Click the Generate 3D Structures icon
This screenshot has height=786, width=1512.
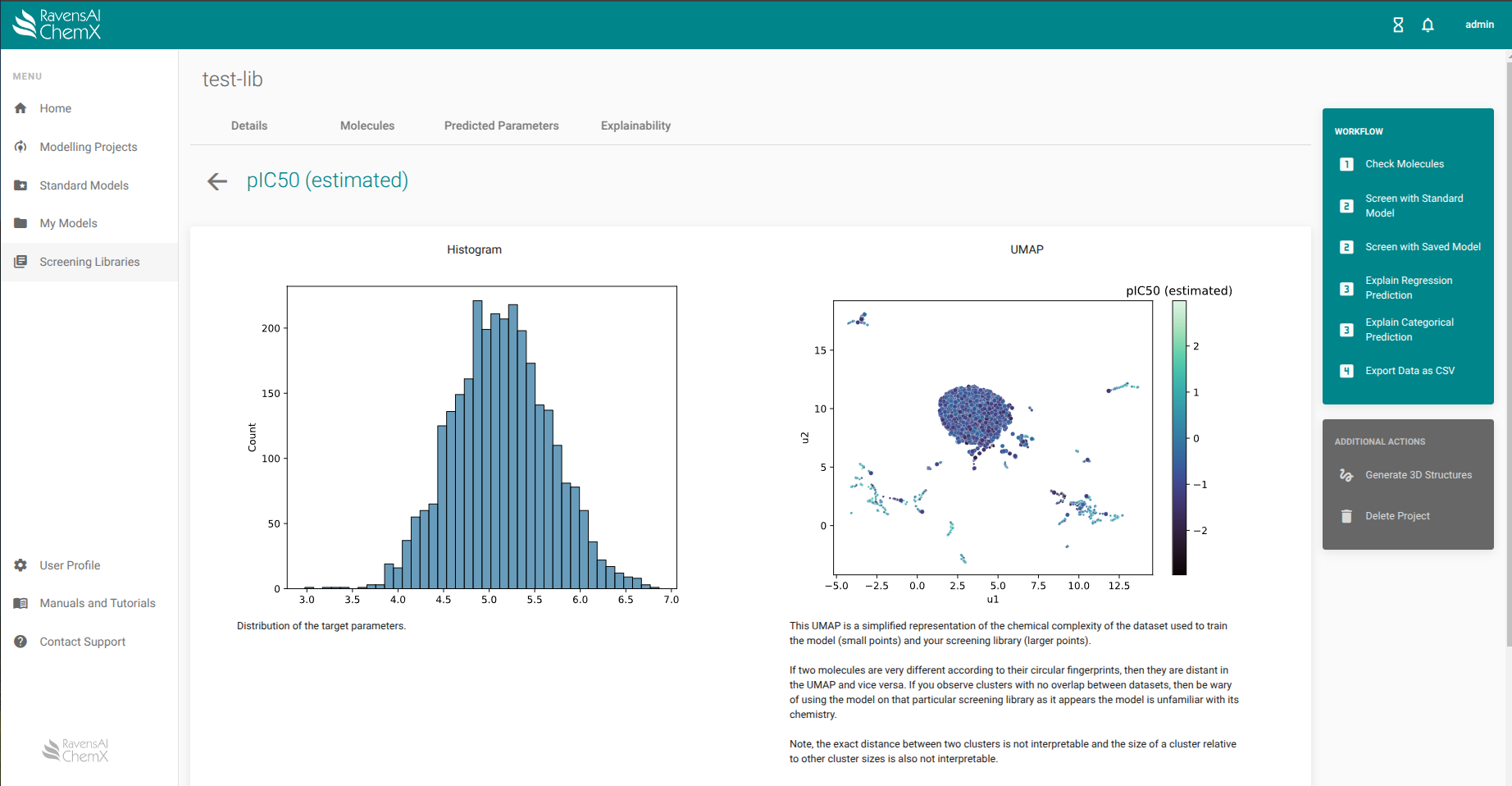(1346, 475)
